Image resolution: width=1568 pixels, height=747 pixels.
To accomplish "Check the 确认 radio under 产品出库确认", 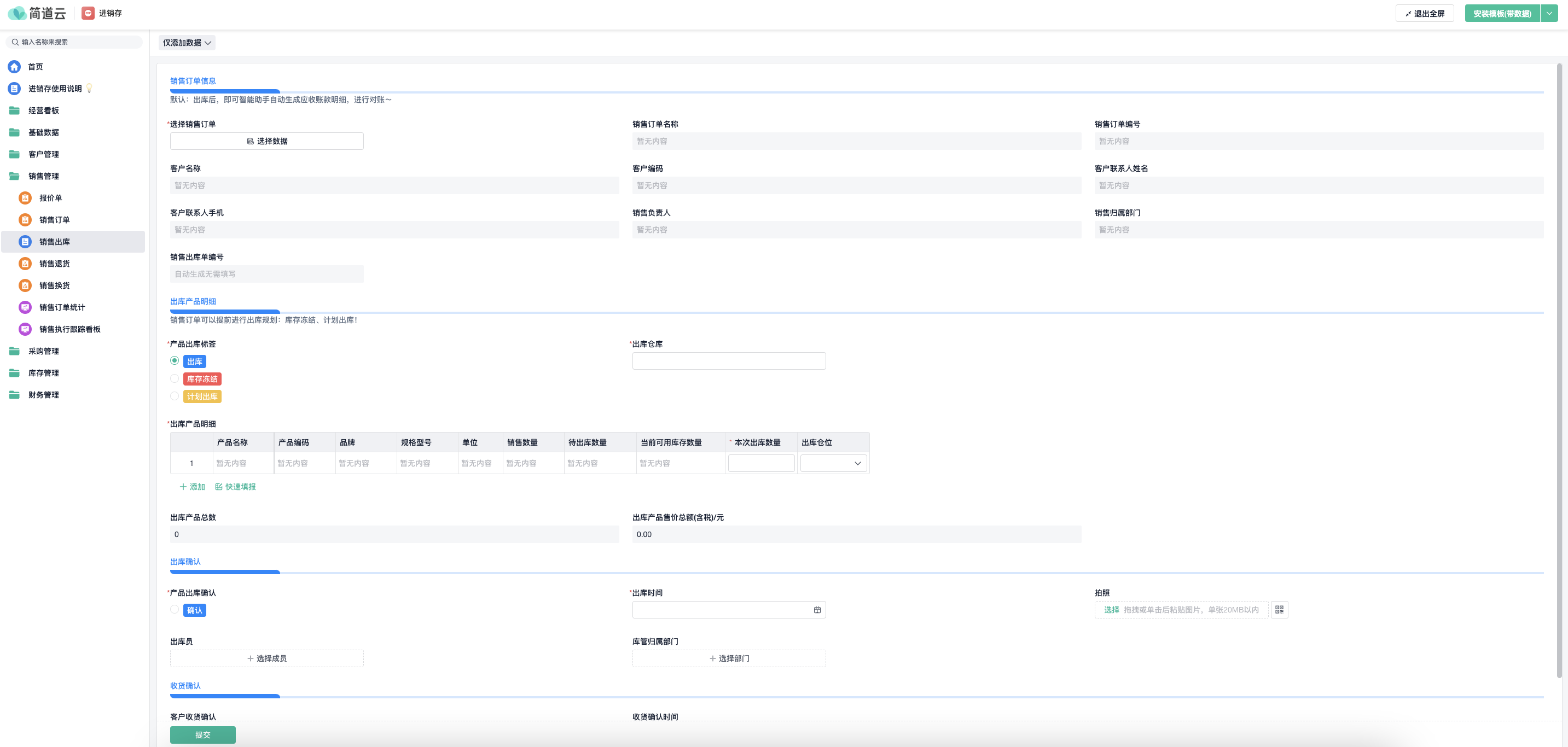I will 175,610.
